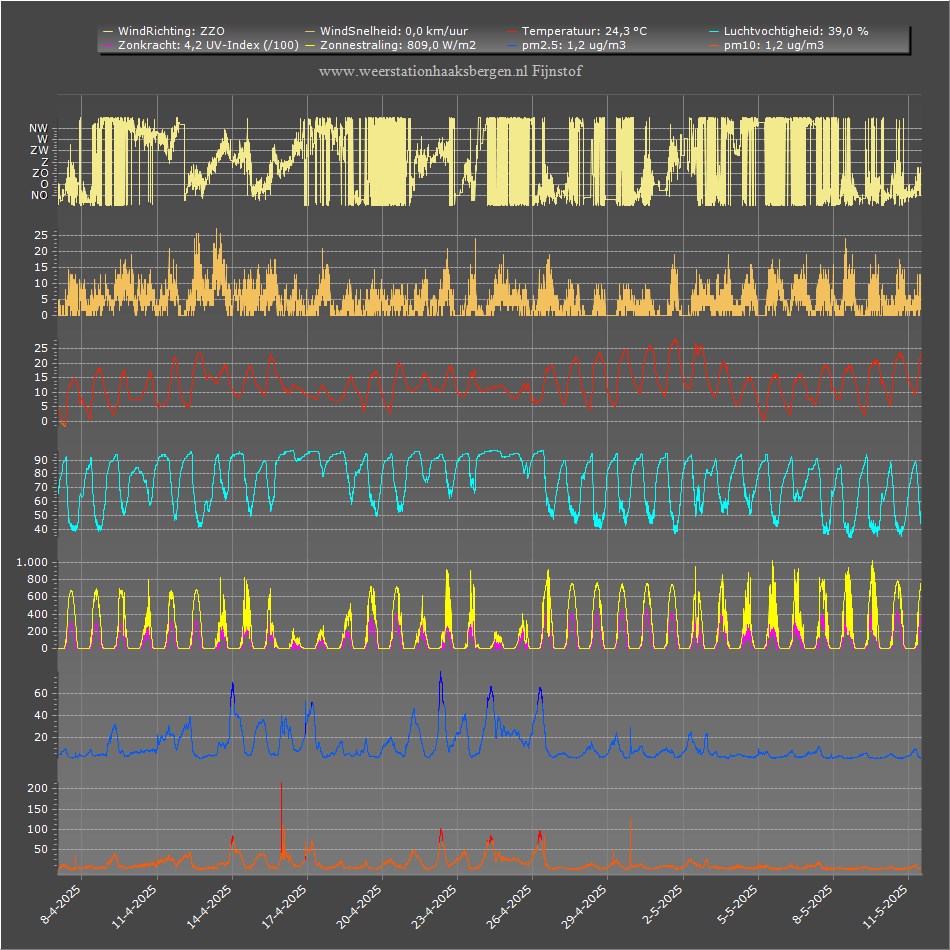This screenshot has width=950, height=950.
Task: Click the 200 value on the pm10 axis
Action: (38, 788)
